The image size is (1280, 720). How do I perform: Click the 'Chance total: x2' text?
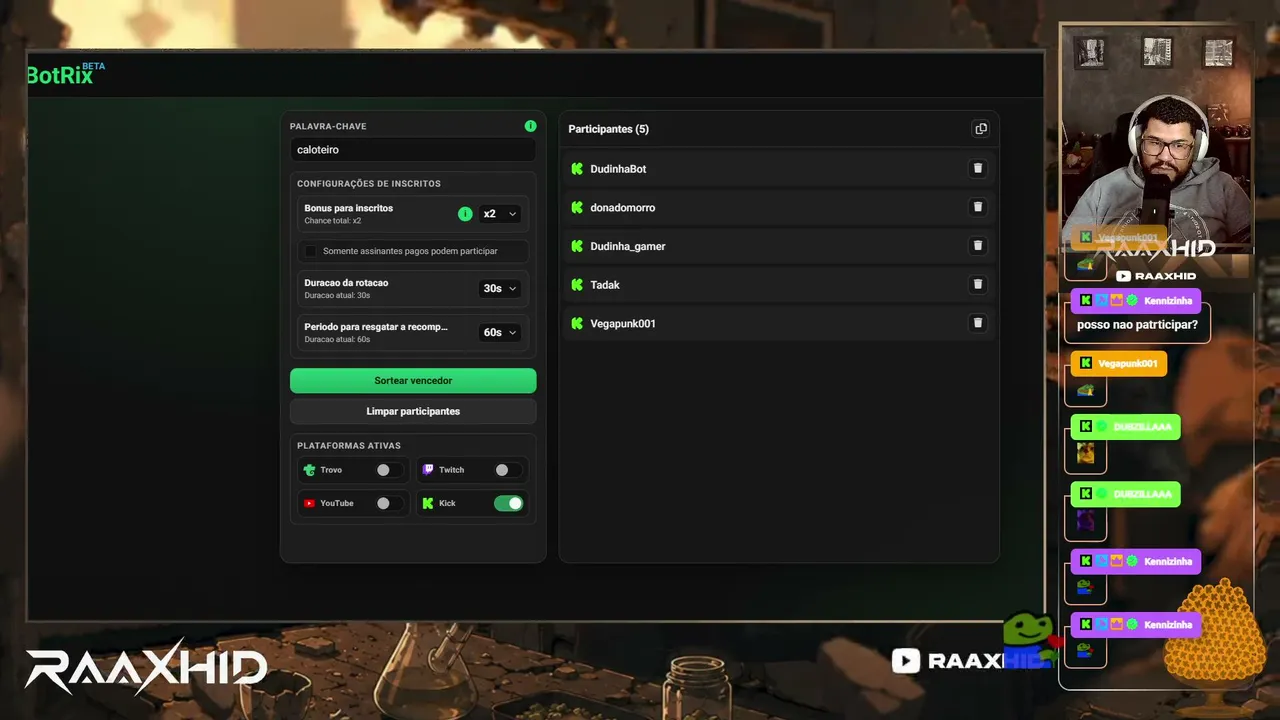(x=333, y=221)
